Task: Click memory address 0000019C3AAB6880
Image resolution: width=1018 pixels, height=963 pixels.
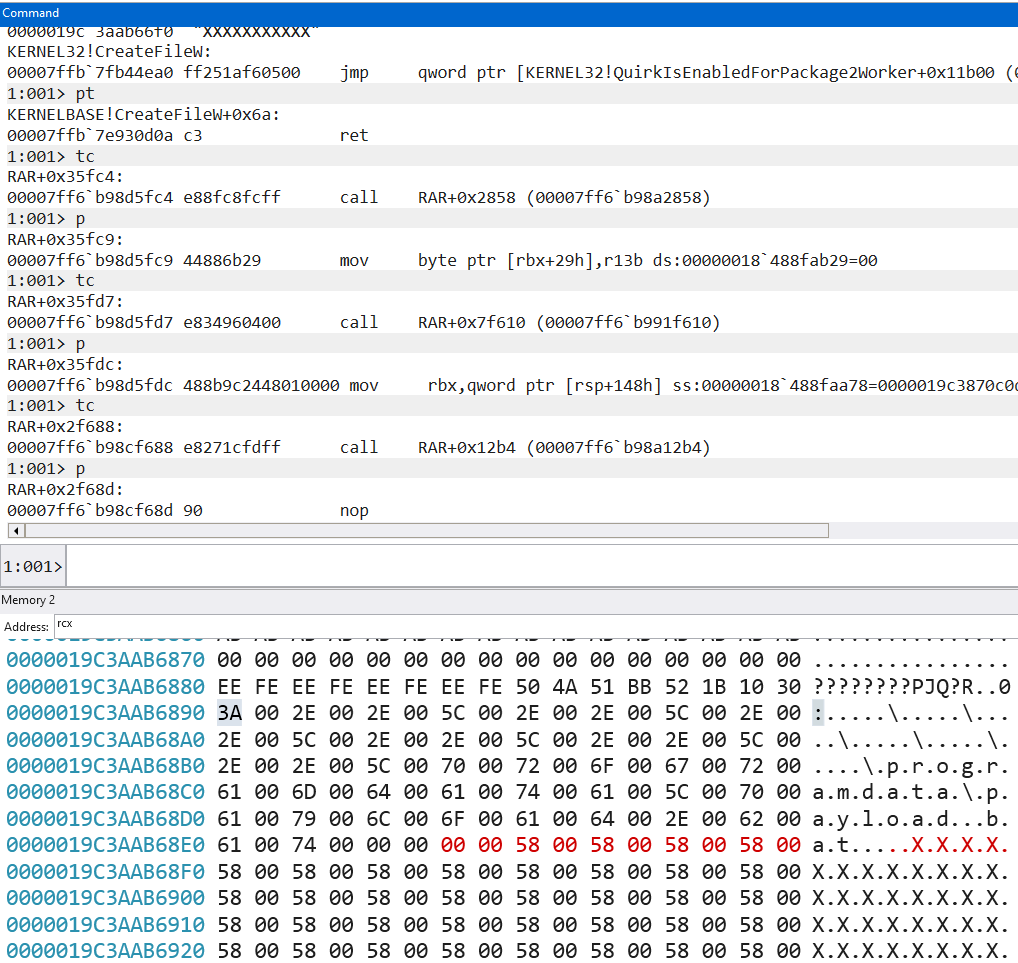Action: pos(105,686)
